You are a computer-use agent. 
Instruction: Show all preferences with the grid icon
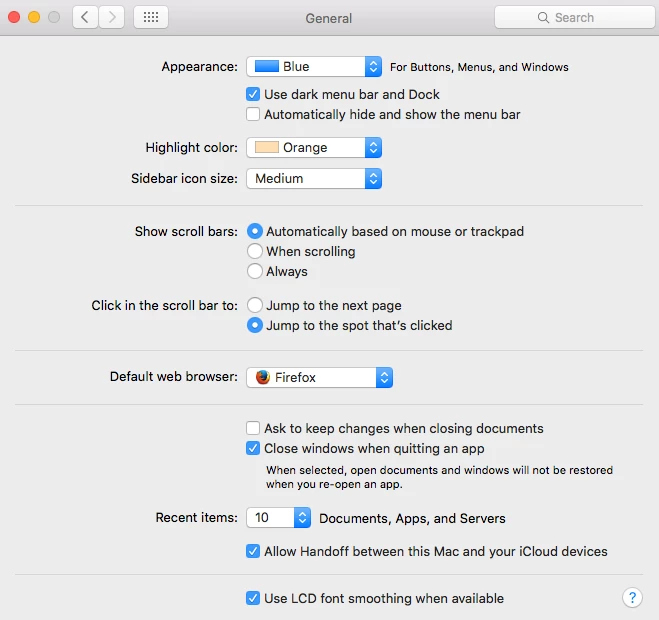pyautogui.click(x=151, y=17)
